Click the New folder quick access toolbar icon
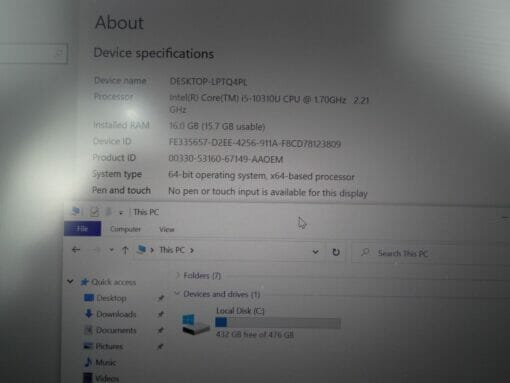 (108, 212)
